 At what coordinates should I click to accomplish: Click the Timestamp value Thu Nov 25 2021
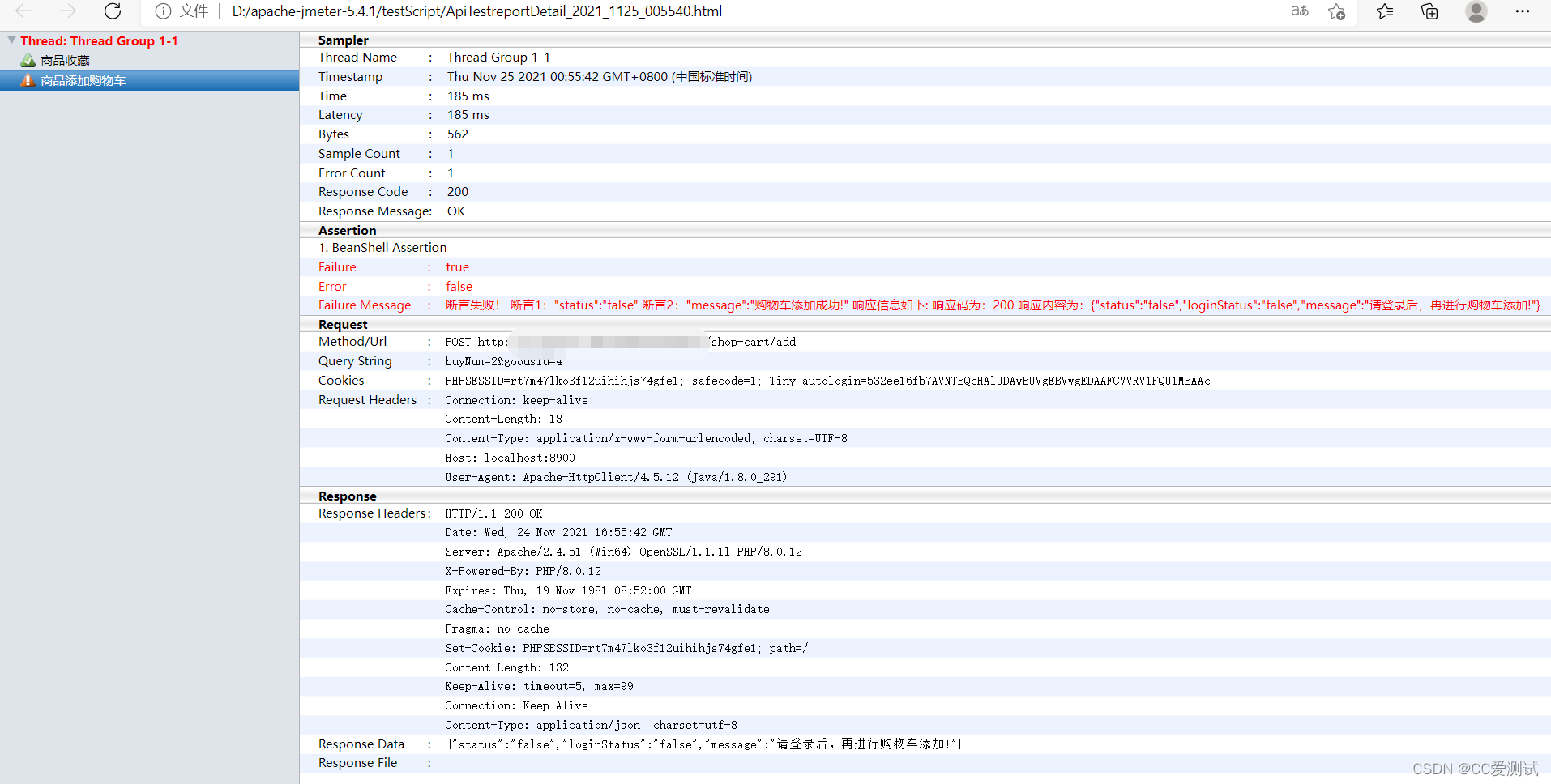600,77
